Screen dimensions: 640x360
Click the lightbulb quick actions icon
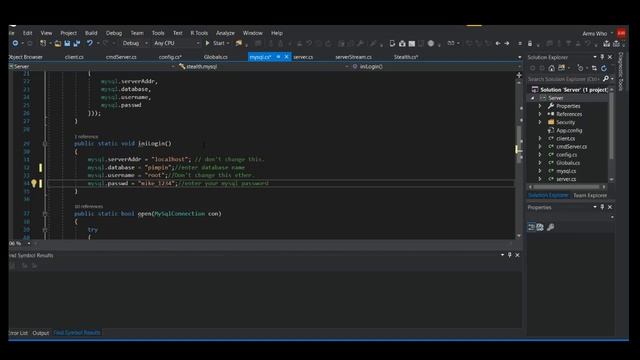click(x=34, y=183)
